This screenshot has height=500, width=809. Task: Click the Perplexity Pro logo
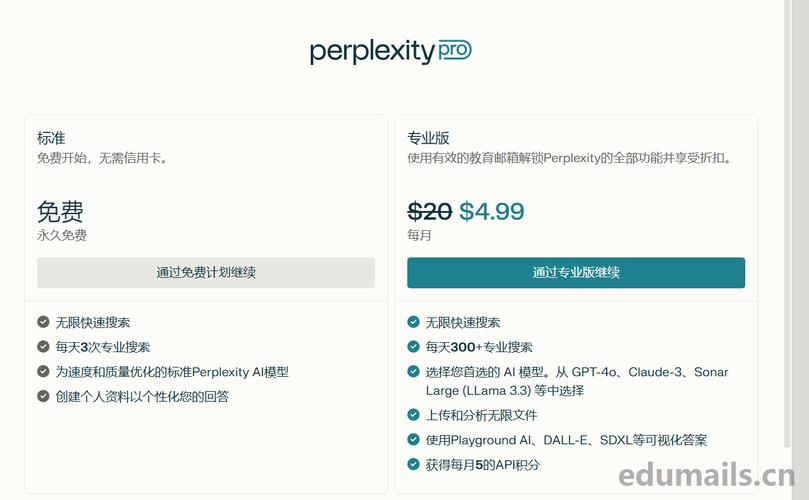point(391,52)
